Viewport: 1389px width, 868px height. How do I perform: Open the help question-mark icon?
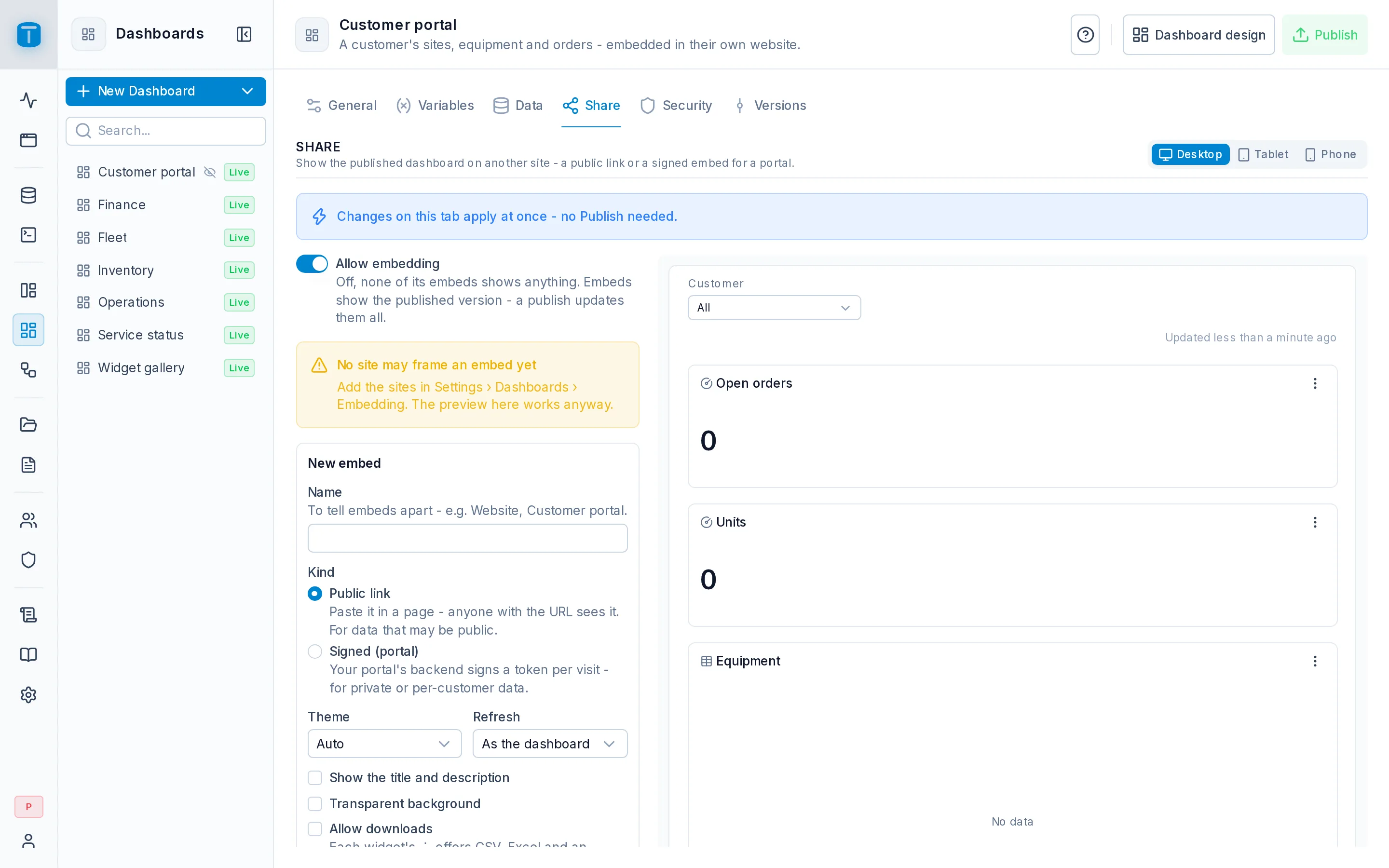pos(1085,35)
